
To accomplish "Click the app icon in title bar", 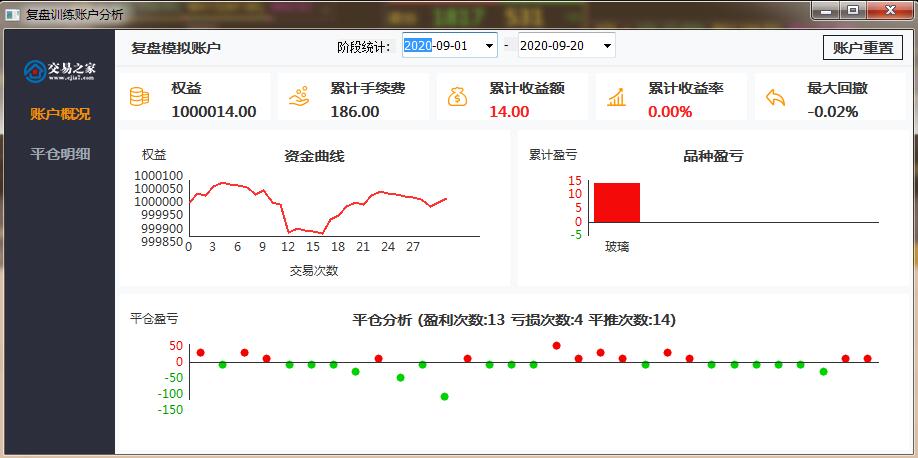I will pyautogui.click(x=12, y=13).
